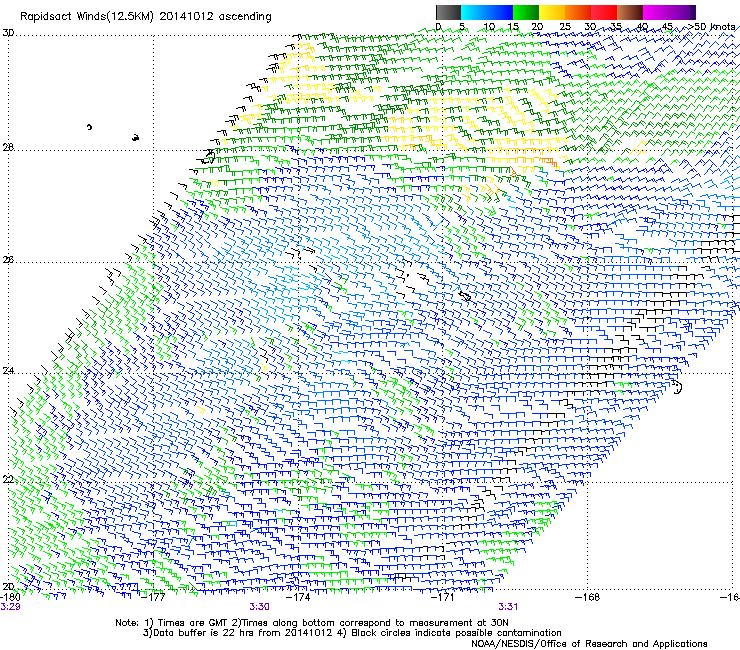Click the longitude label '-174'
This screenshot has width=740, height=650.
click(x=299, y=597)
